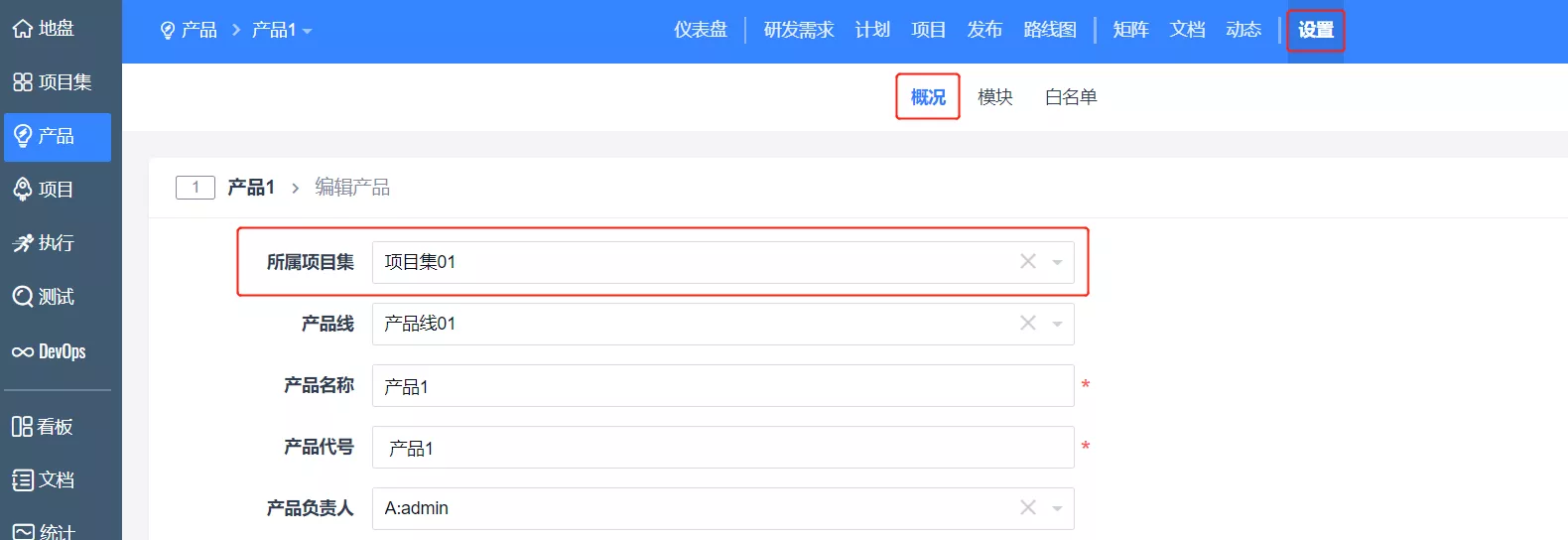Click the 地盘 home icon in sidebar
The width and height of the screenshot is (1568, 540).
tap(22, 29)
